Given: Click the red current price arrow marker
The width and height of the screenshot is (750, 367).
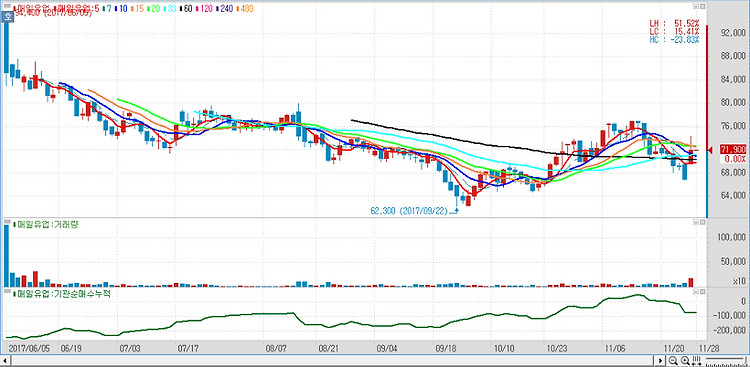Looking at the screenshot, I should coord(709,151).
